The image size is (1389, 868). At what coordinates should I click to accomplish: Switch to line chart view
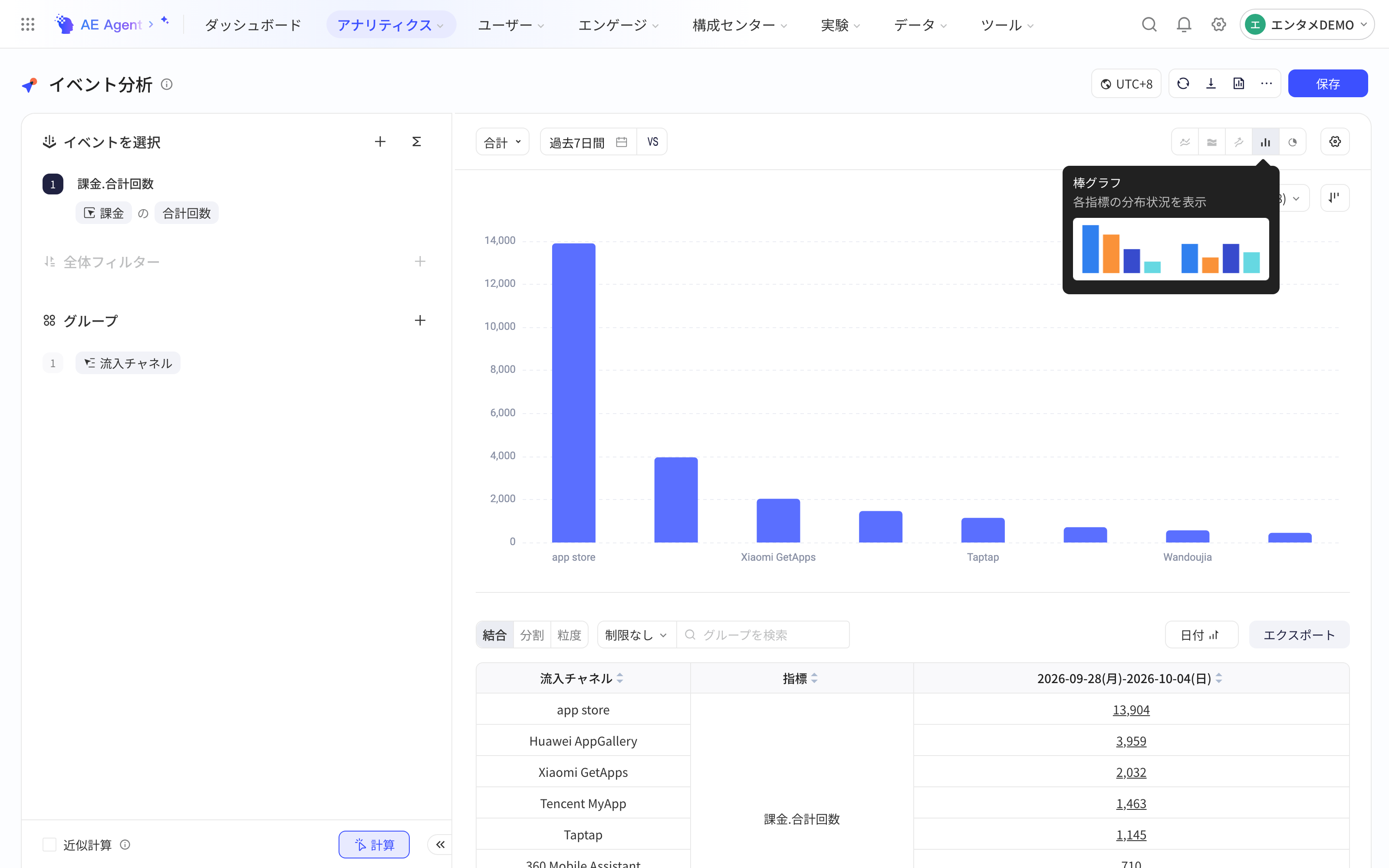(x=1185, y=142)
